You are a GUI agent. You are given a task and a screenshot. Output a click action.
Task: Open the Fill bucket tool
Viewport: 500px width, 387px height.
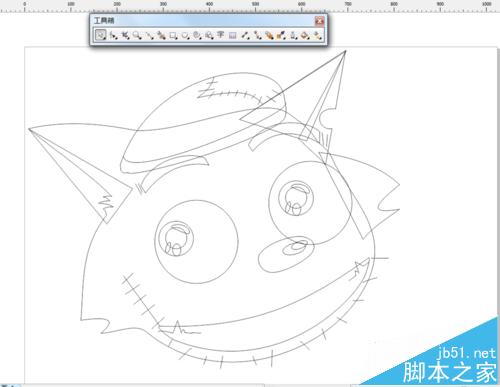pyautogui.click(x=305, y=35)
